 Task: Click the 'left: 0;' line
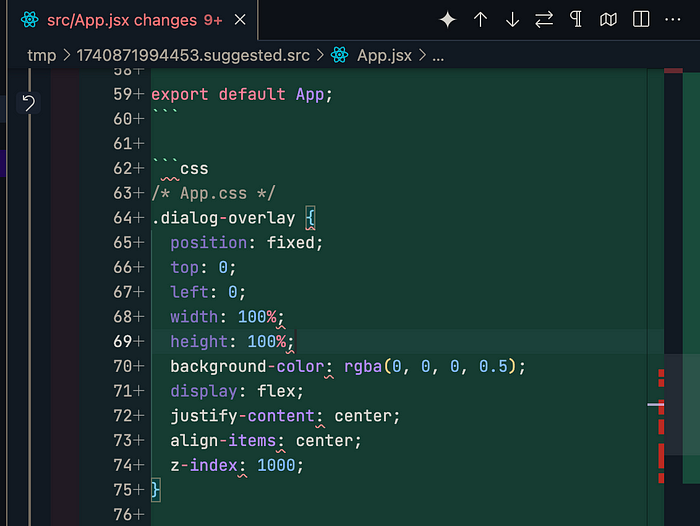click(208, 292)
